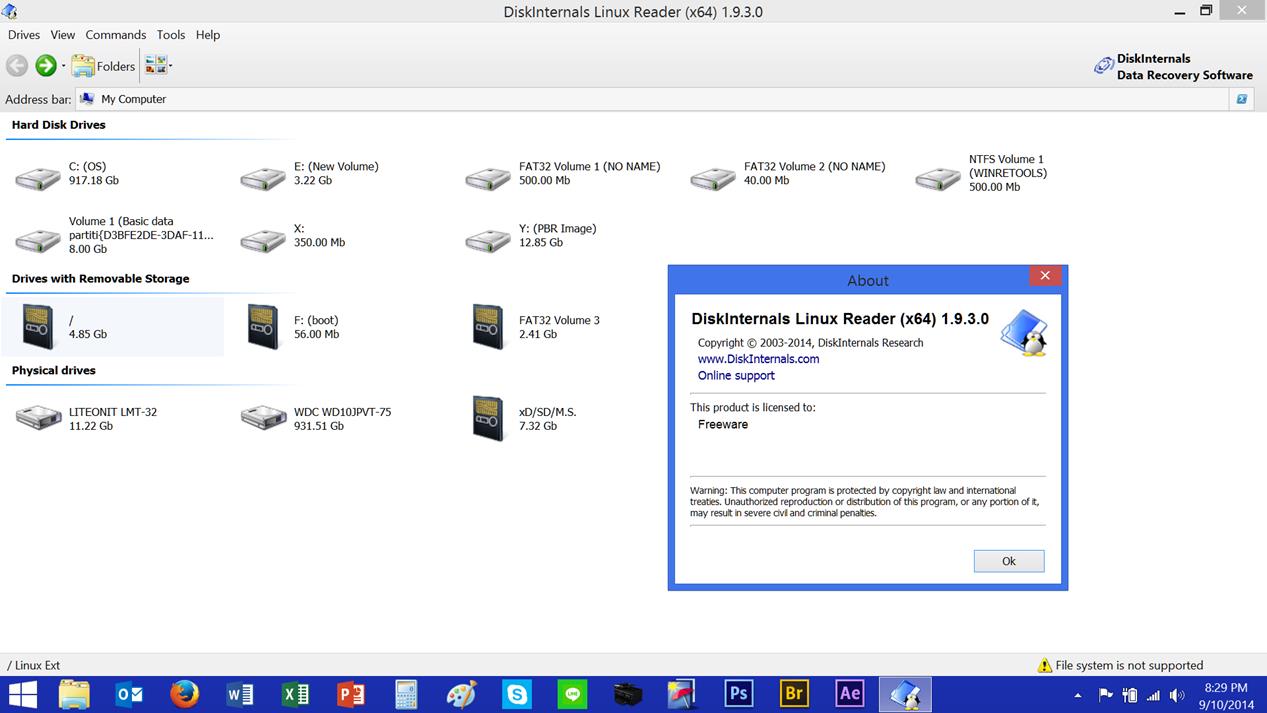The width and height of the screenshot is (1267, 713).
Task: Click the view mode icon in toolbar
Action: tap(155, 66)
